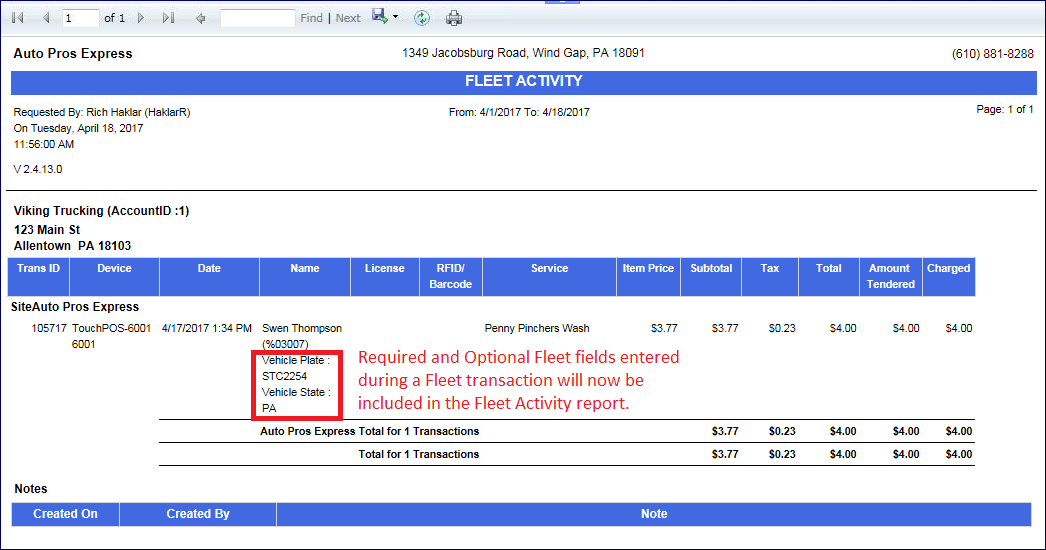Viewport: 1046px width, 550px height.
Task: Advance to the next report page
Action: pos(141,18)
